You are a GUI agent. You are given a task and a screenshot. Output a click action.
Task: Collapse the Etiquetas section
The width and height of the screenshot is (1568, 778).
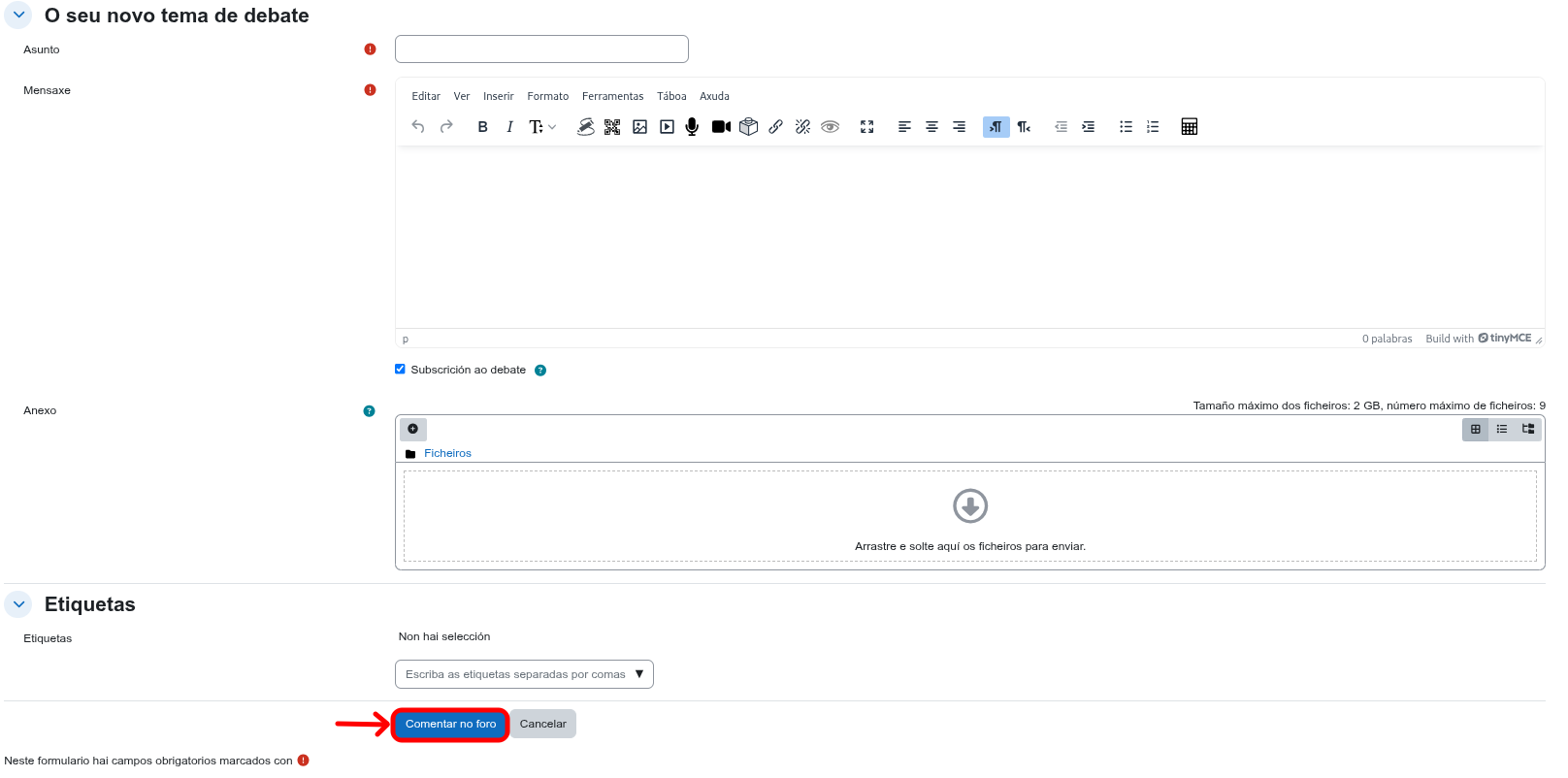coord(18,604)
